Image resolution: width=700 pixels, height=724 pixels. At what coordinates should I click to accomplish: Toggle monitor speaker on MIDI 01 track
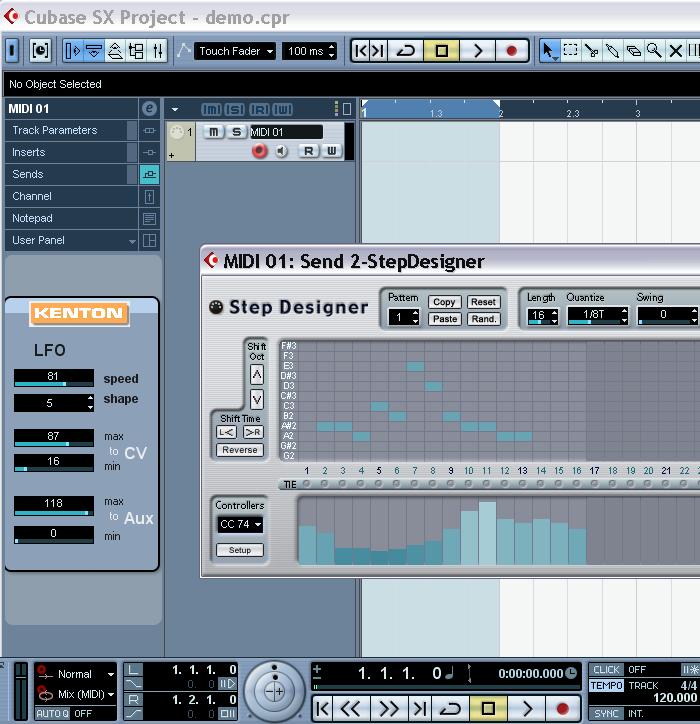[x=281, y=151]
